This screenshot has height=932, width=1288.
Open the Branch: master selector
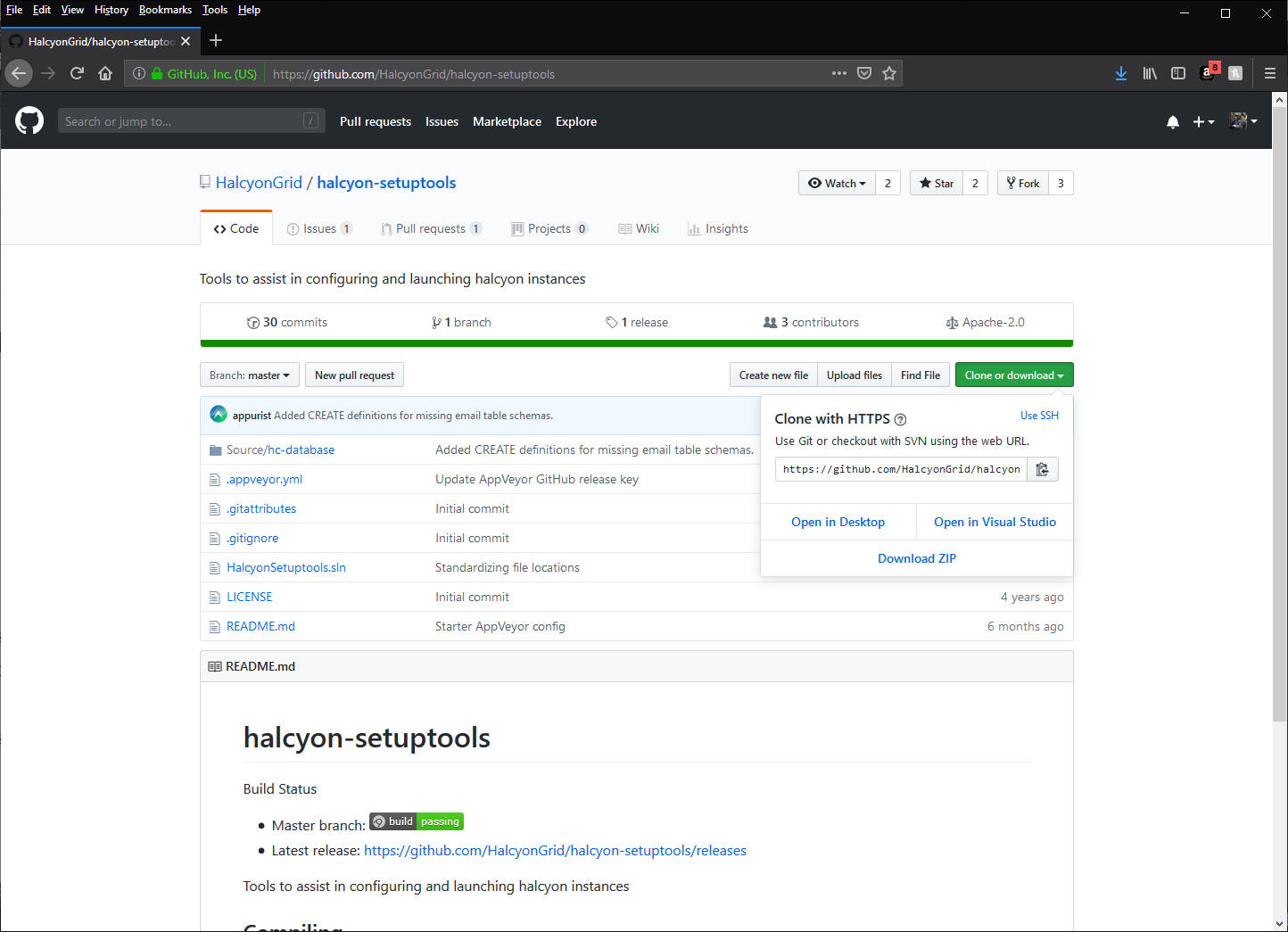250,375
